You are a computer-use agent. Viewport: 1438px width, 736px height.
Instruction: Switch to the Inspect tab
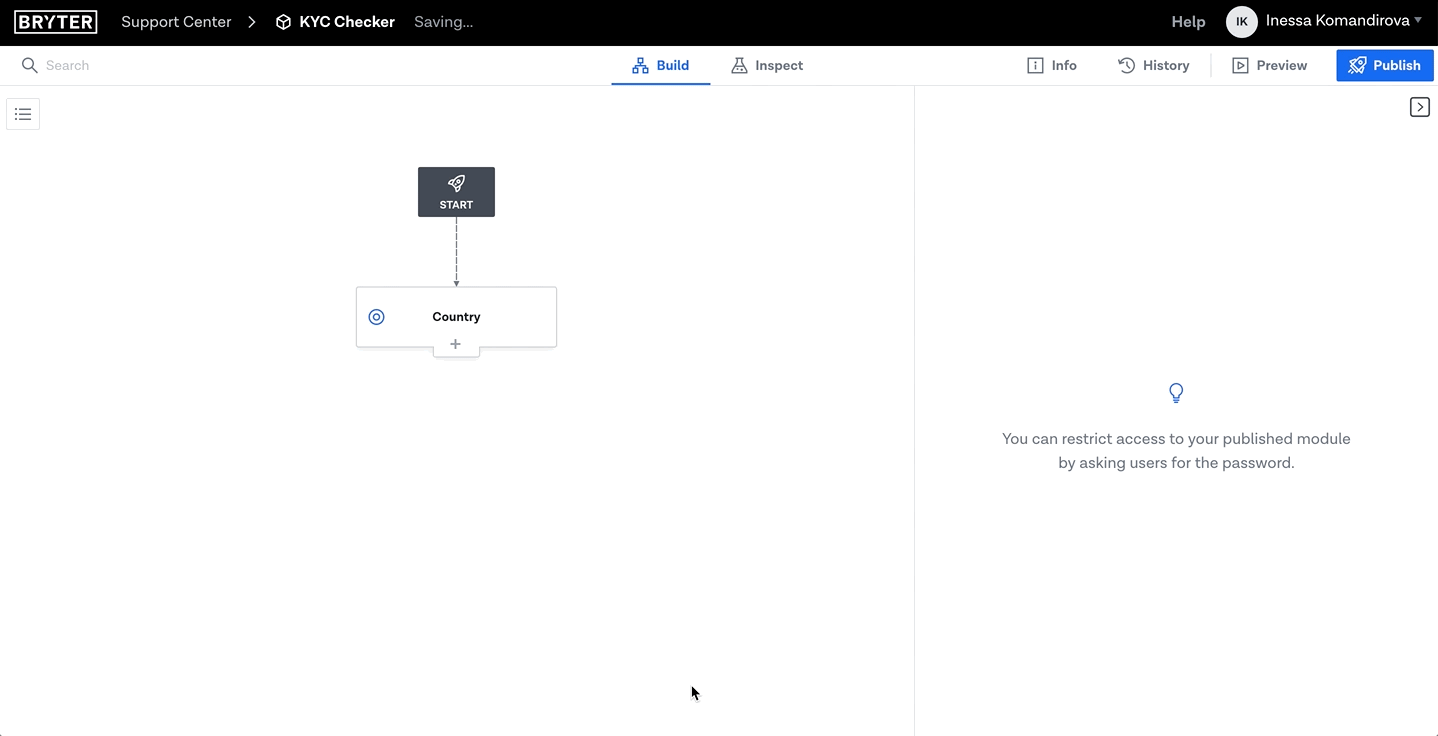coord(767,66)
